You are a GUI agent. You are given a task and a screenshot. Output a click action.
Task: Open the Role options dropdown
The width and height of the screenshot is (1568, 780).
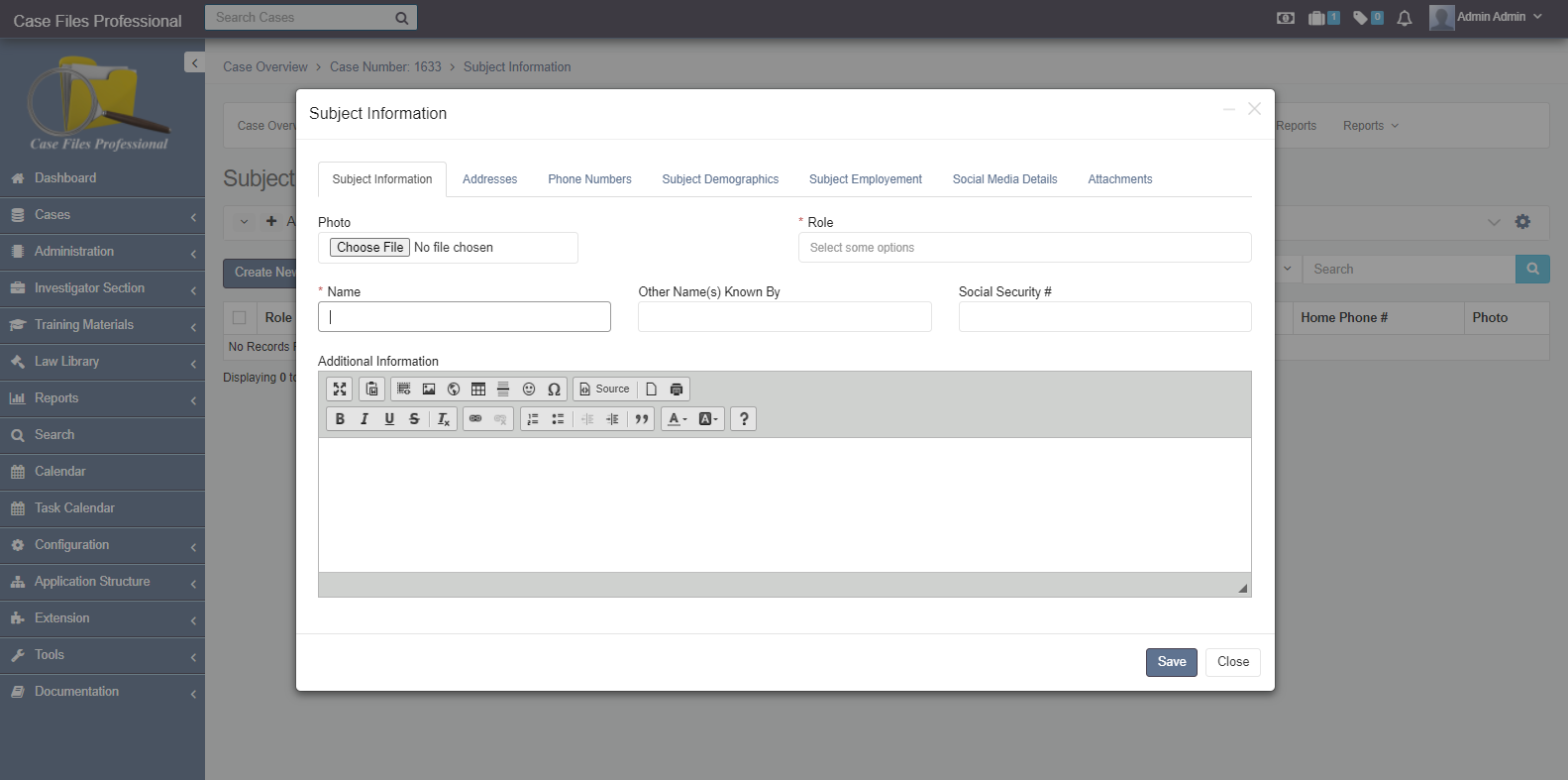(1024, 248)
